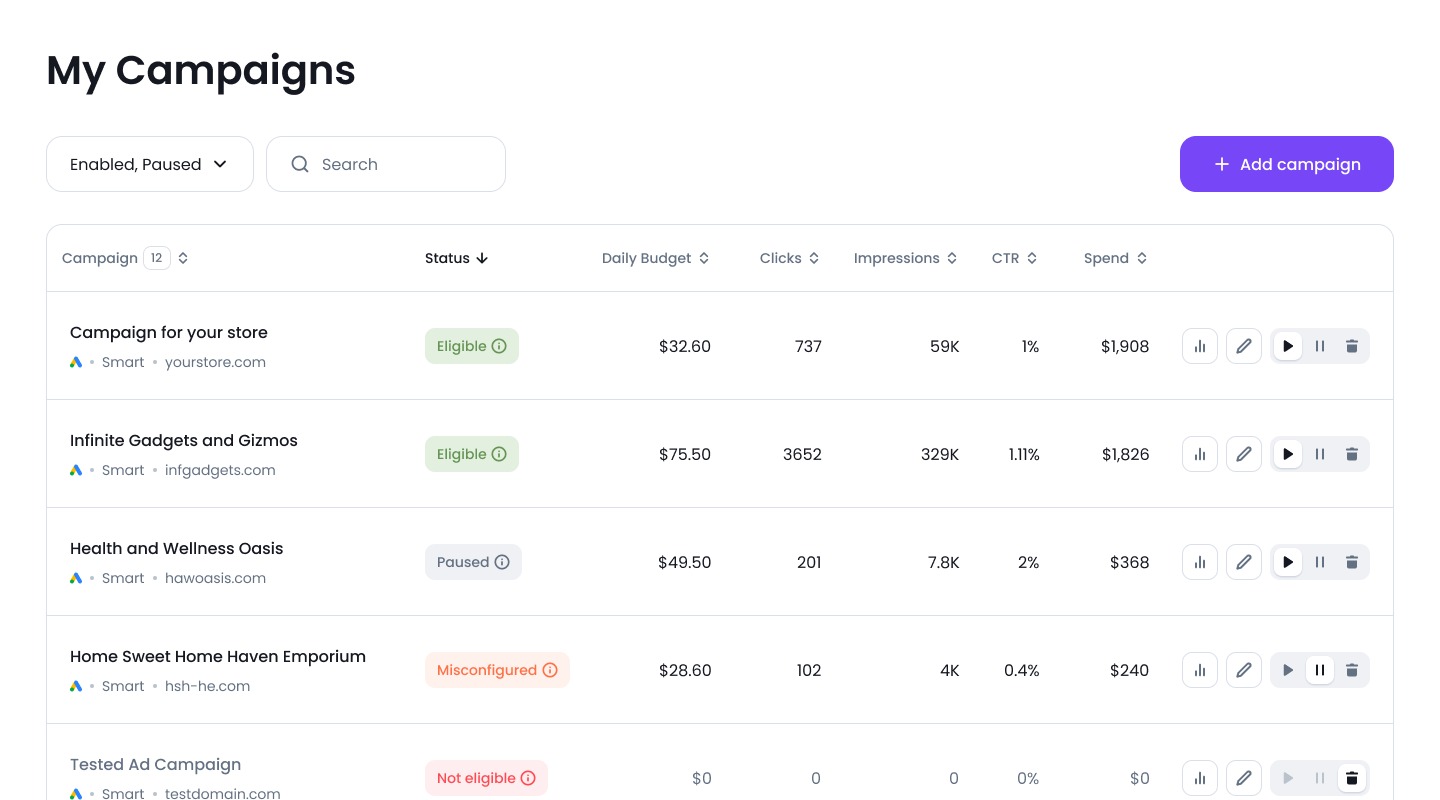The height and width of the screenshot is (800, 1440).
Task: Click the info icon on the Paused badge
Action: [502, 562]
